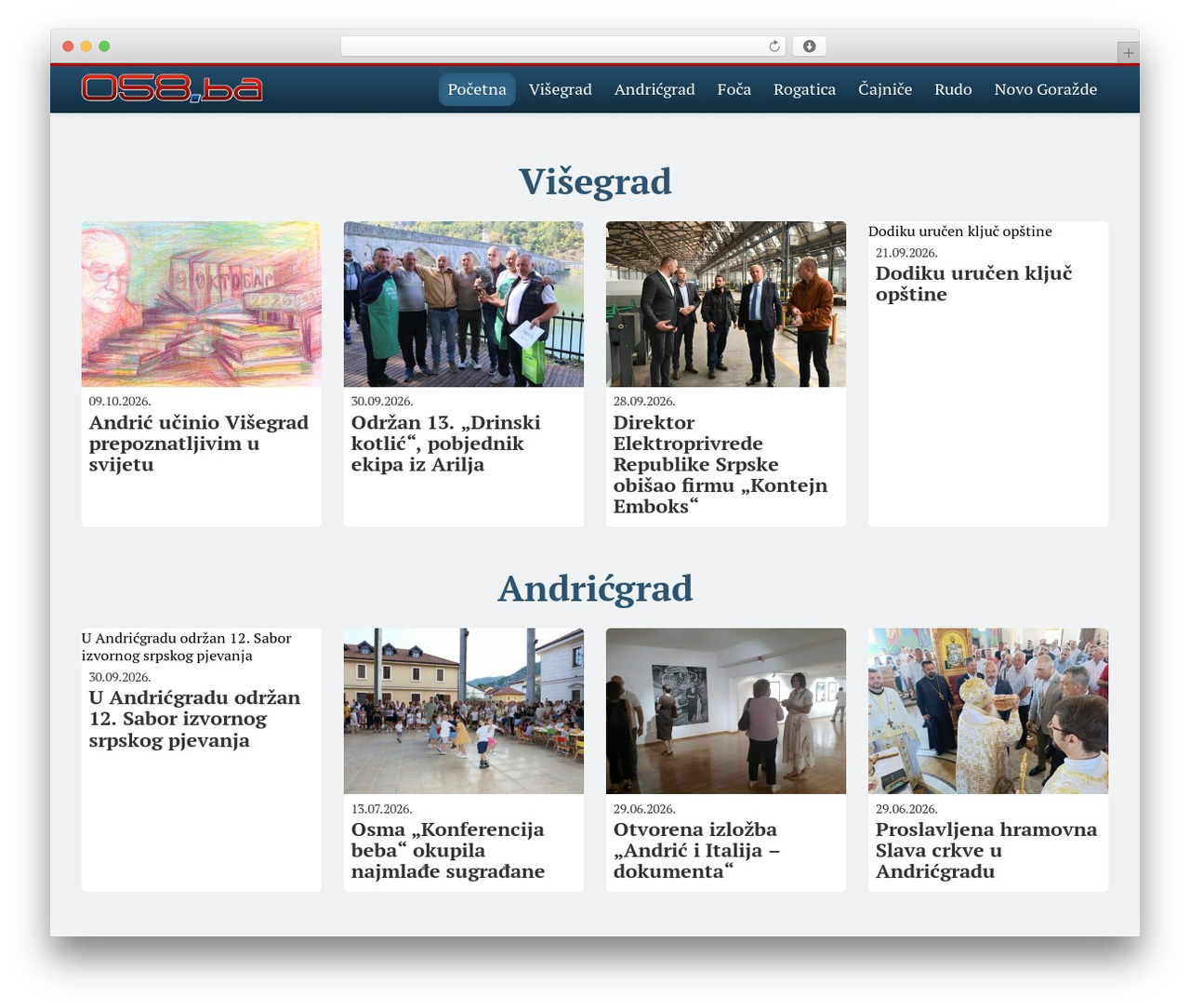Click the date 13.07.2026.
Image resolution: width=1190 pixels, height=1008 pixels.
pyautogui.click(x=382, y=809)
